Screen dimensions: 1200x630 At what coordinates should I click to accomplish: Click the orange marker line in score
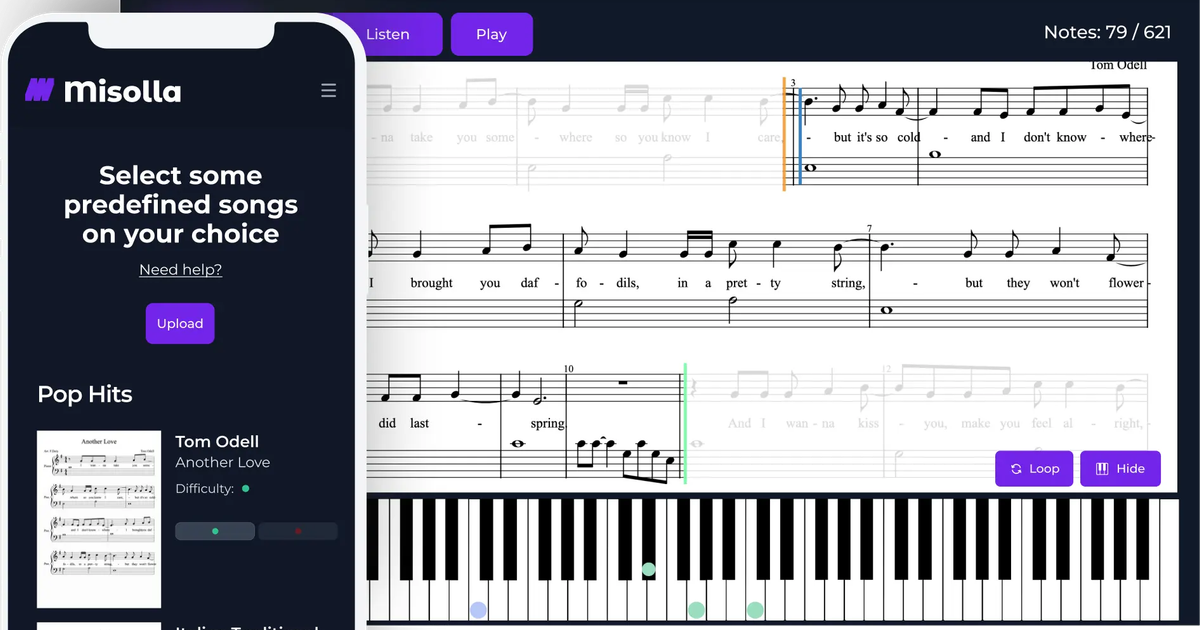coord(785,134)
